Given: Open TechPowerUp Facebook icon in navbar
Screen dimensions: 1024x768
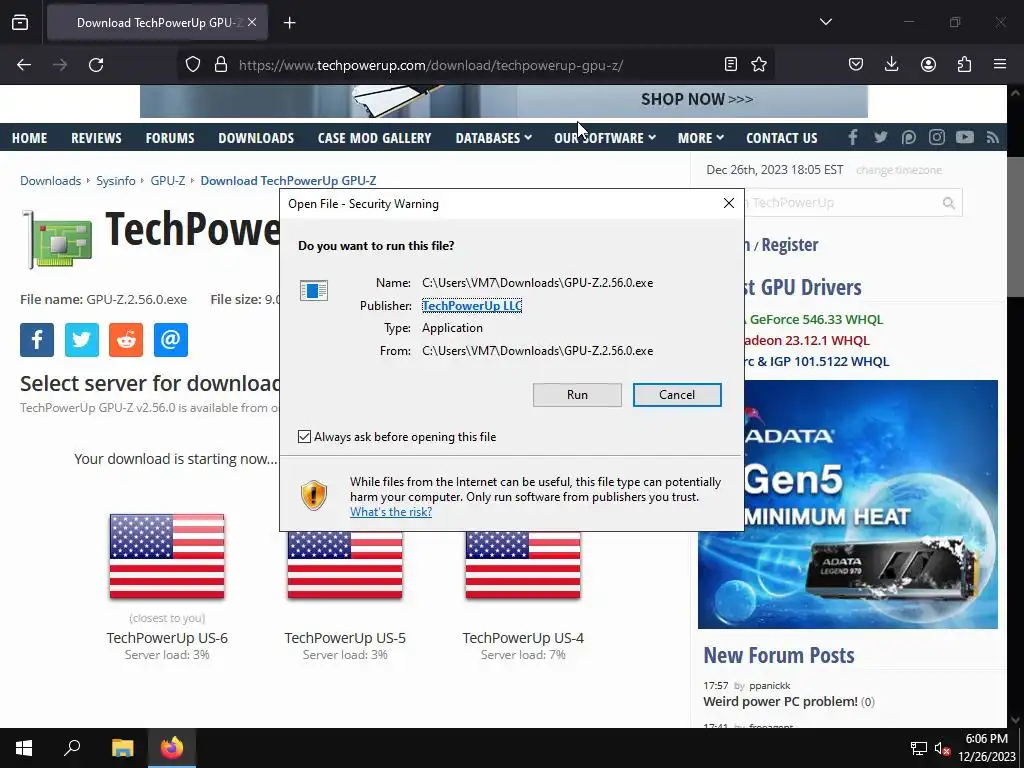Looking at the screenshot, I should [853, 137].
